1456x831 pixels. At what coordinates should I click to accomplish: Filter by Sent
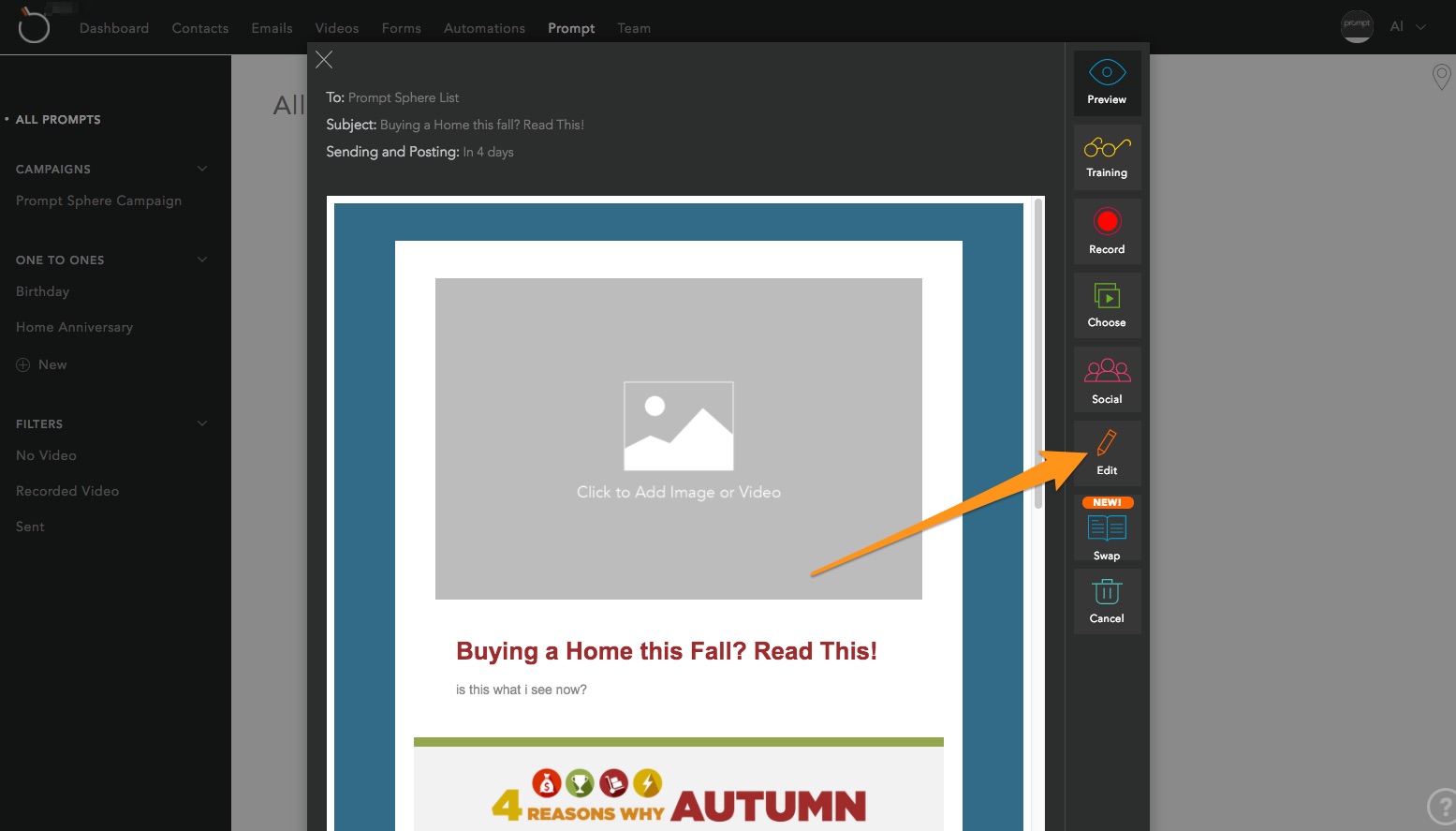[x=30, y=527]
